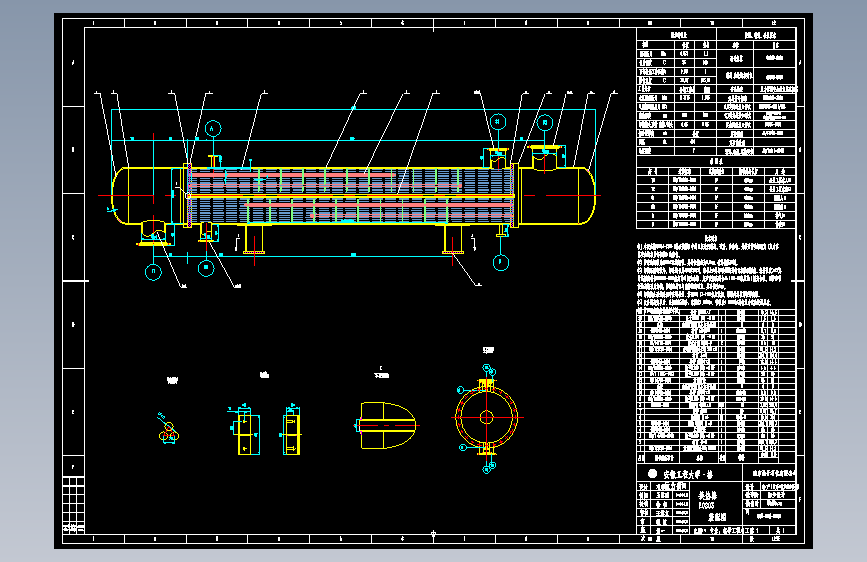The image size is (867, 562).
Task: Select the right tube sheet flange
Action: 515,196
